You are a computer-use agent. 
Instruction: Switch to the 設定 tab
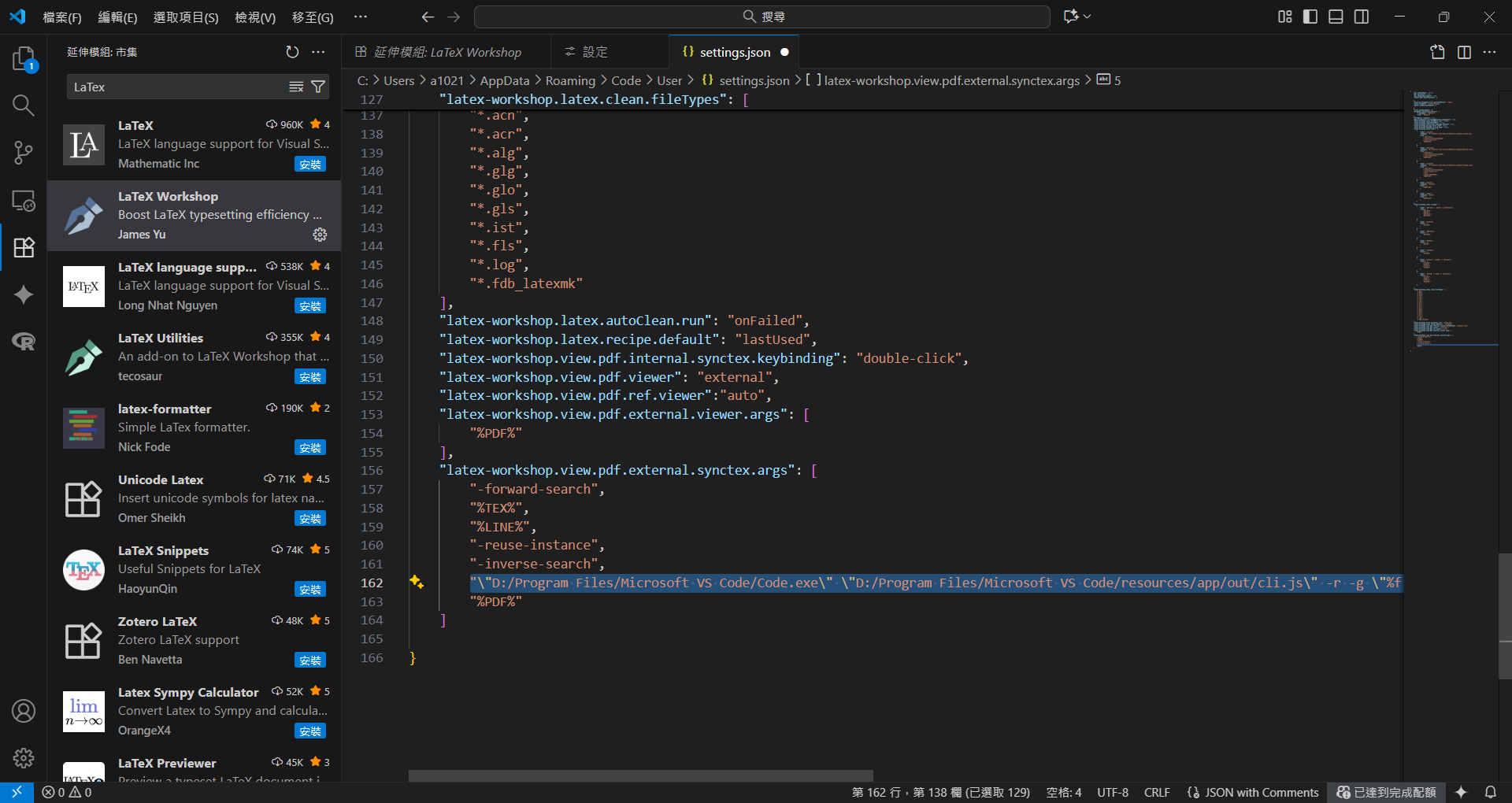click(609, 52)
